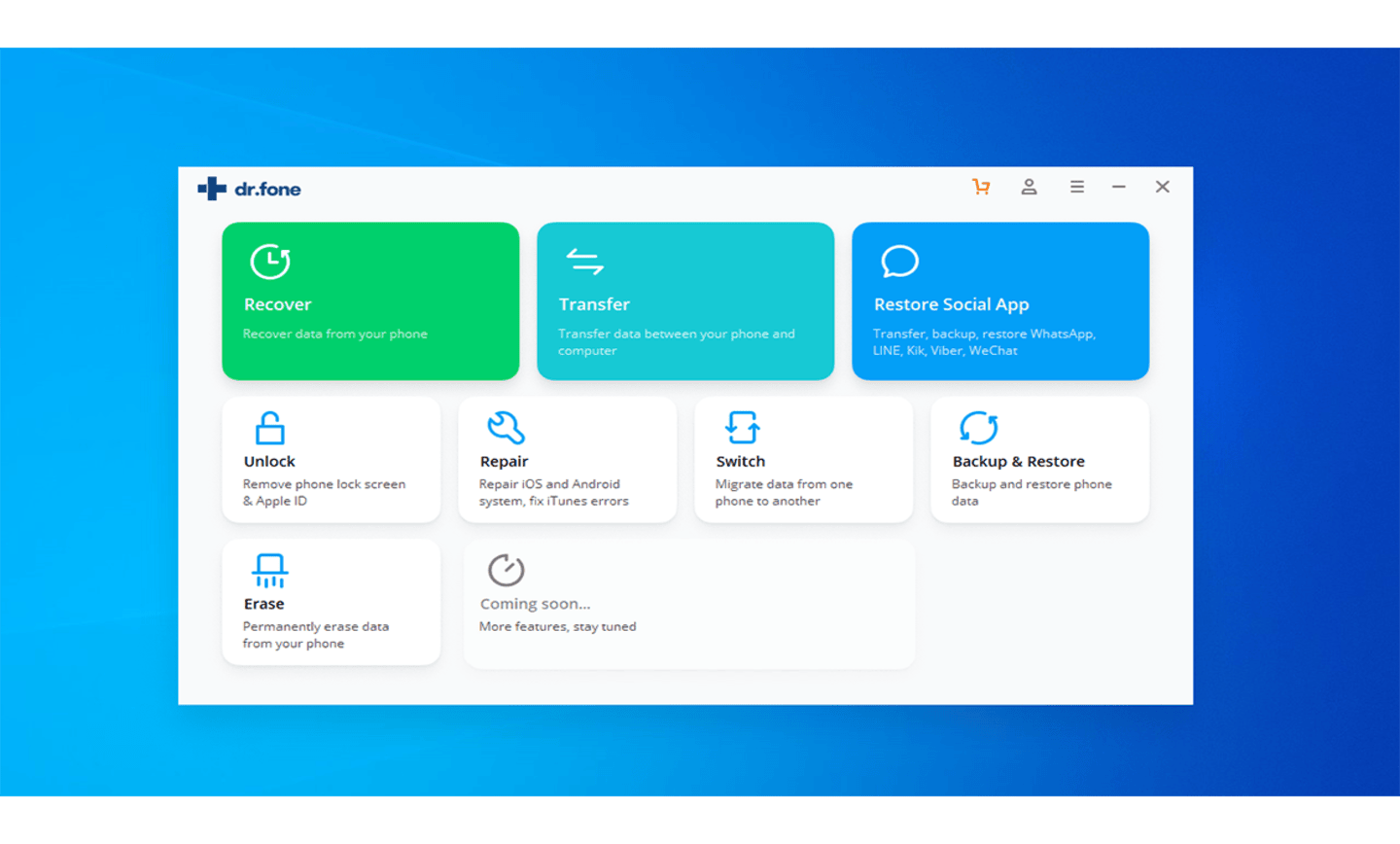This screenshot has width=1400, height=844.
Task: Click the Transfer arrows icon
Action: tap(585, 261)
